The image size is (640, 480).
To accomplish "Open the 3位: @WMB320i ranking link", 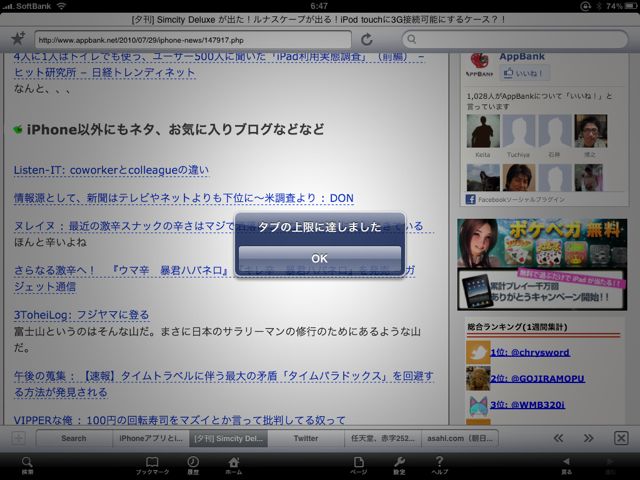I will [x=528, y=404].
